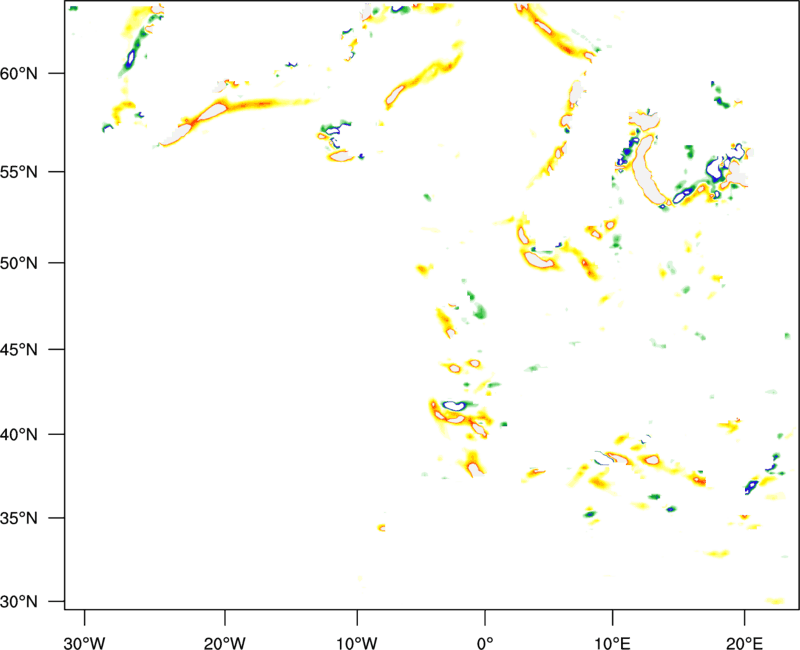800x650 pixels.
Task: Click the 10°W longitude axis label
Action: (357, 643)
